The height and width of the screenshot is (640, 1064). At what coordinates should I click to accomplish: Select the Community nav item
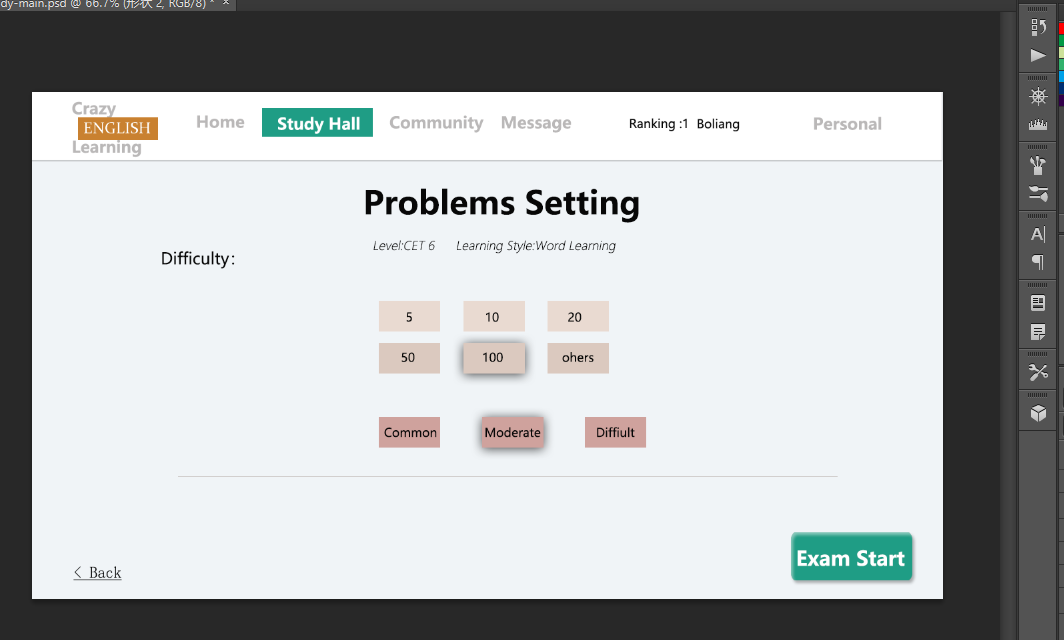tap(436, 123)
